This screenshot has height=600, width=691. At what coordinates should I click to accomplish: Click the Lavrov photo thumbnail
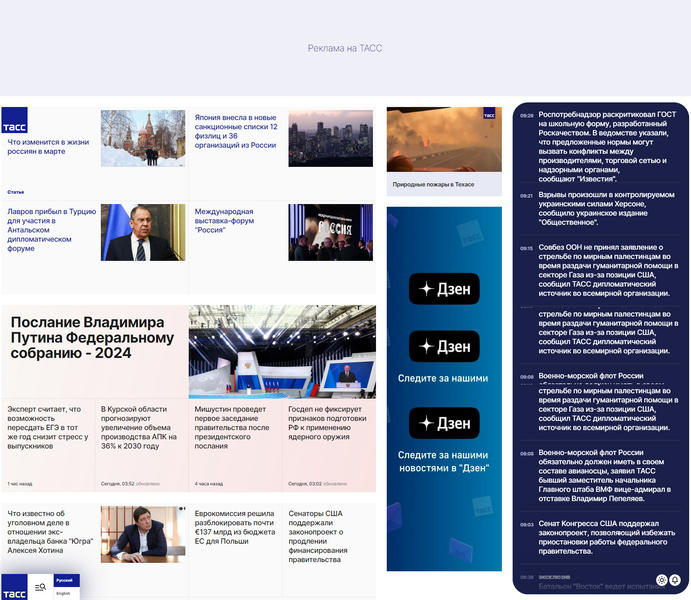pos(143,232)
